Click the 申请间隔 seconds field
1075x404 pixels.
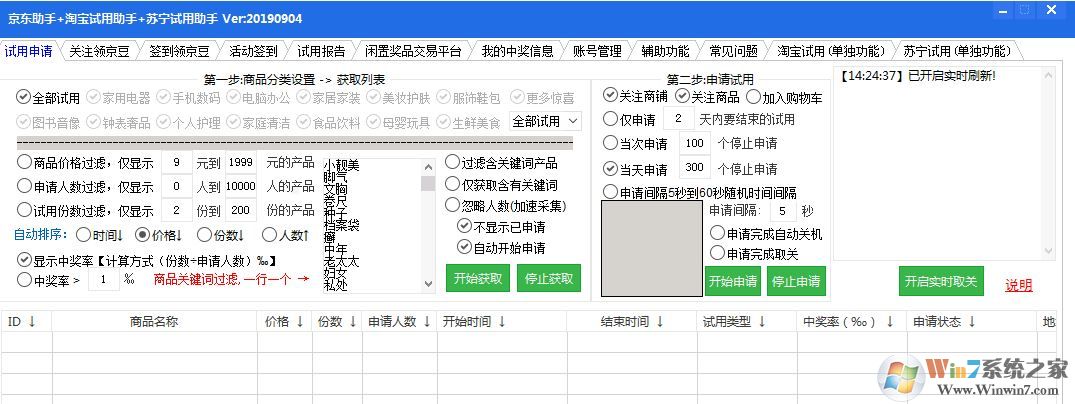(x=784, y=211)
